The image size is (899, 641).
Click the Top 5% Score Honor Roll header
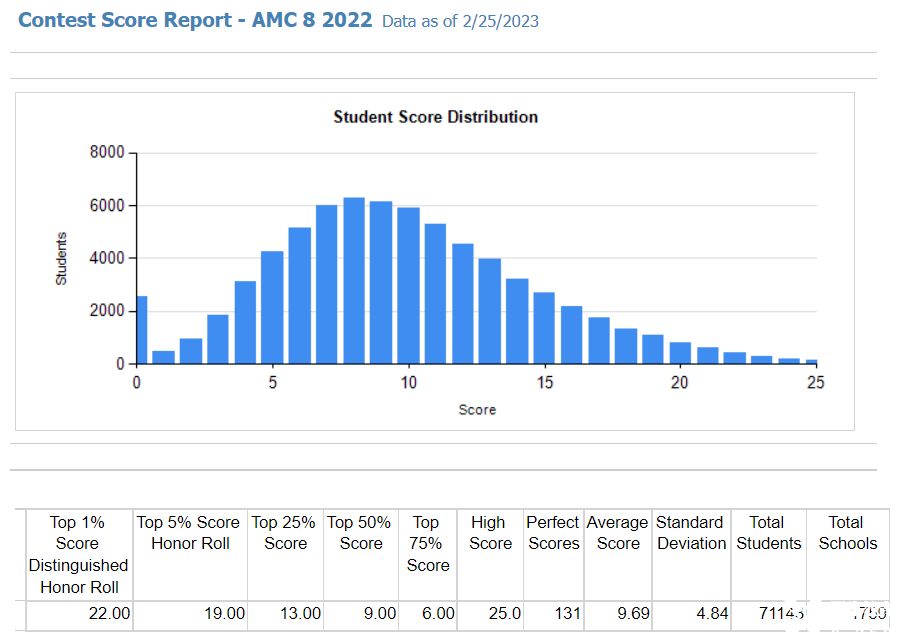(x=189, y=533)
